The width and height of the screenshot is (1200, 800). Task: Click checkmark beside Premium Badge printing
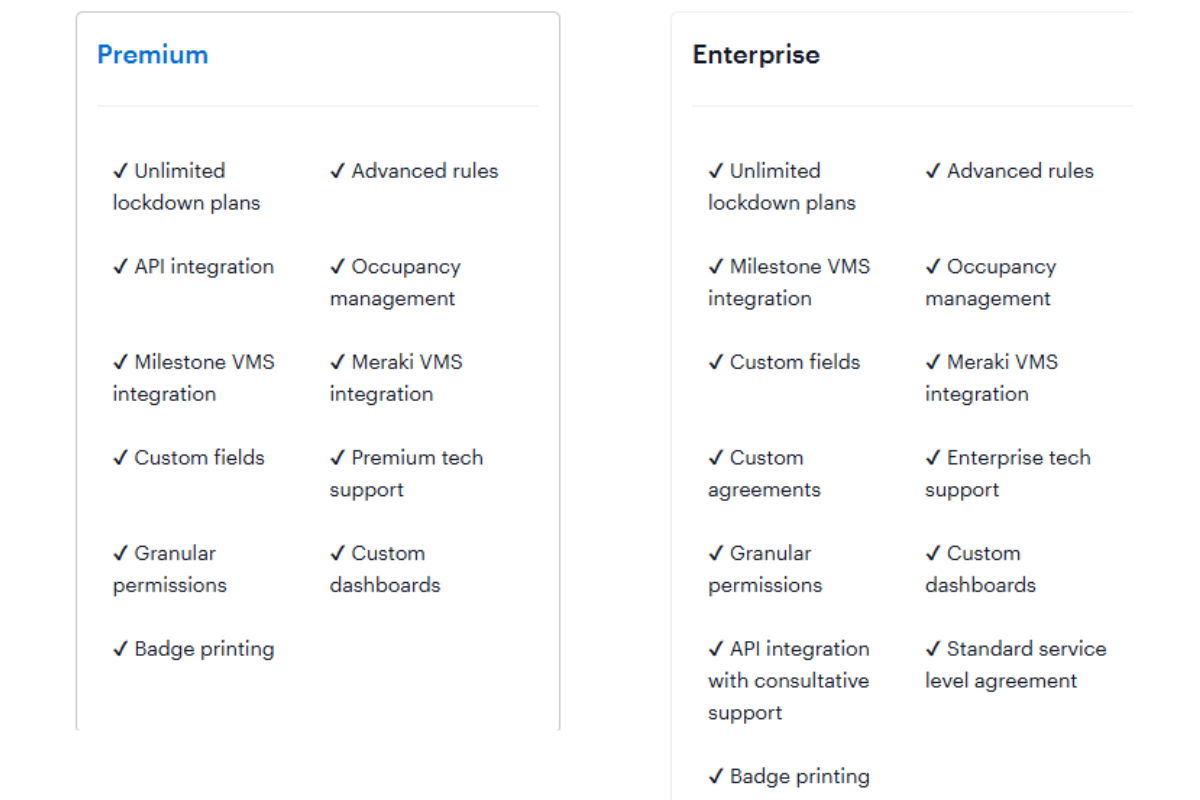[121, 649]
